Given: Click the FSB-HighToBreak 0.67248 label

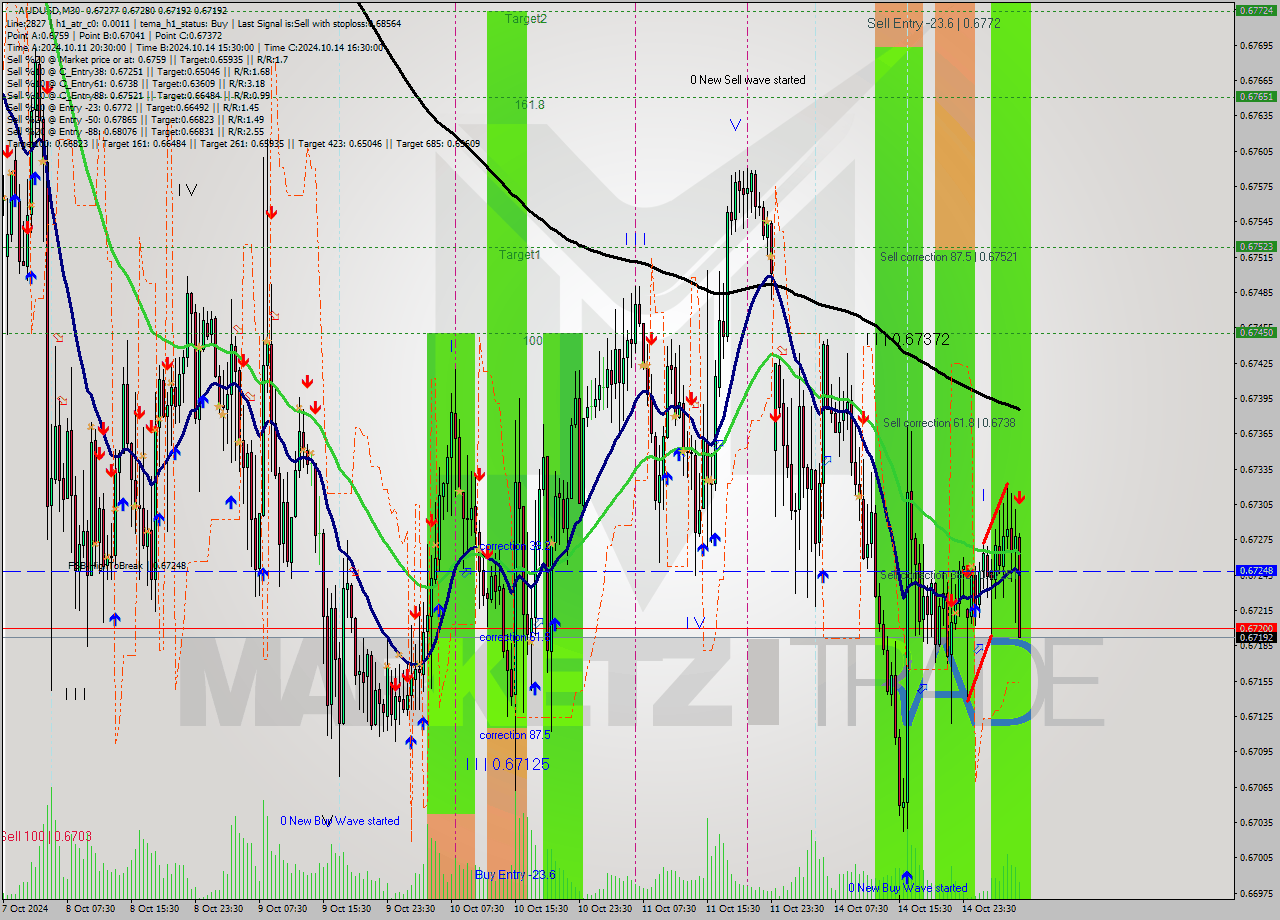Looking at the screenshot, I should pyautogui.click(x=127, y=566).
